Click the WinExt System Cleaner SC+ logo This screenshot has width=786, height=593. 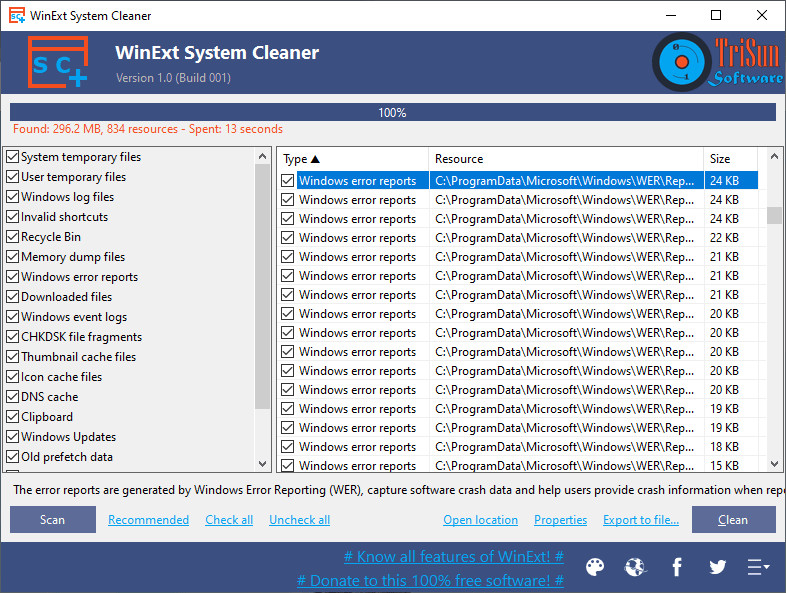coord(58,62)
